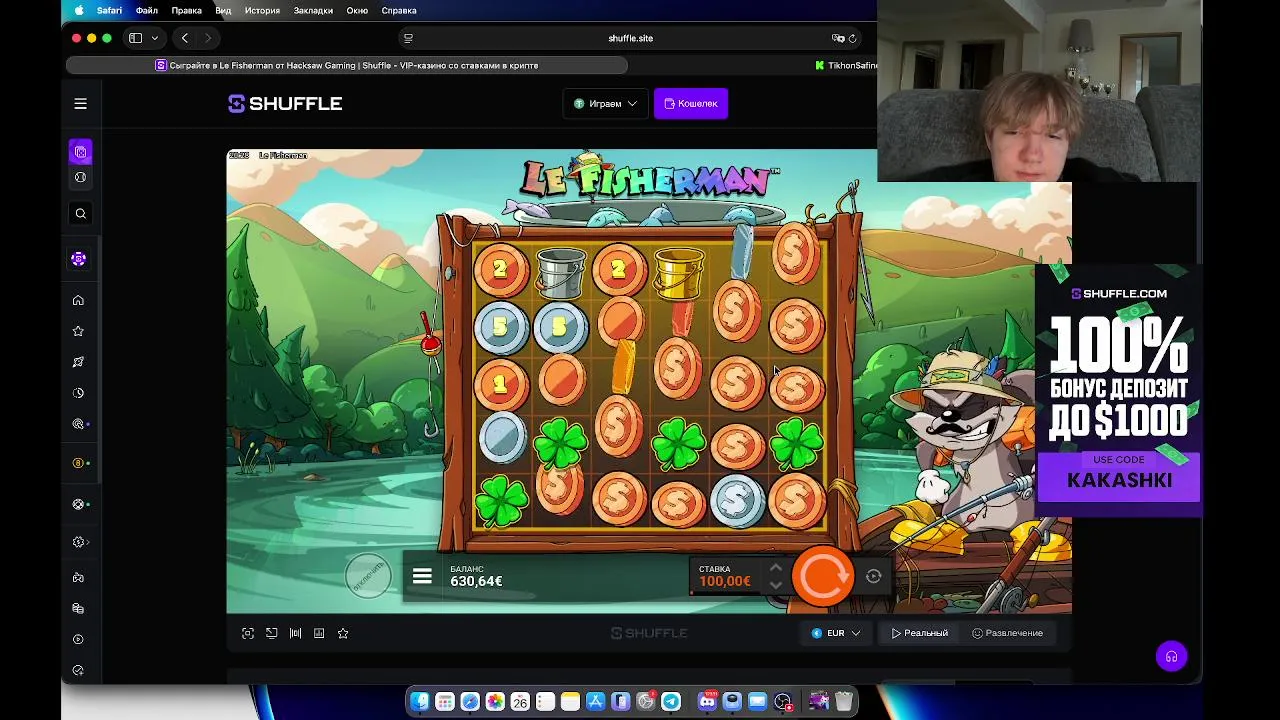Open the Правка menu
The height and width of the screenshot is (720, 1280).
186,10
